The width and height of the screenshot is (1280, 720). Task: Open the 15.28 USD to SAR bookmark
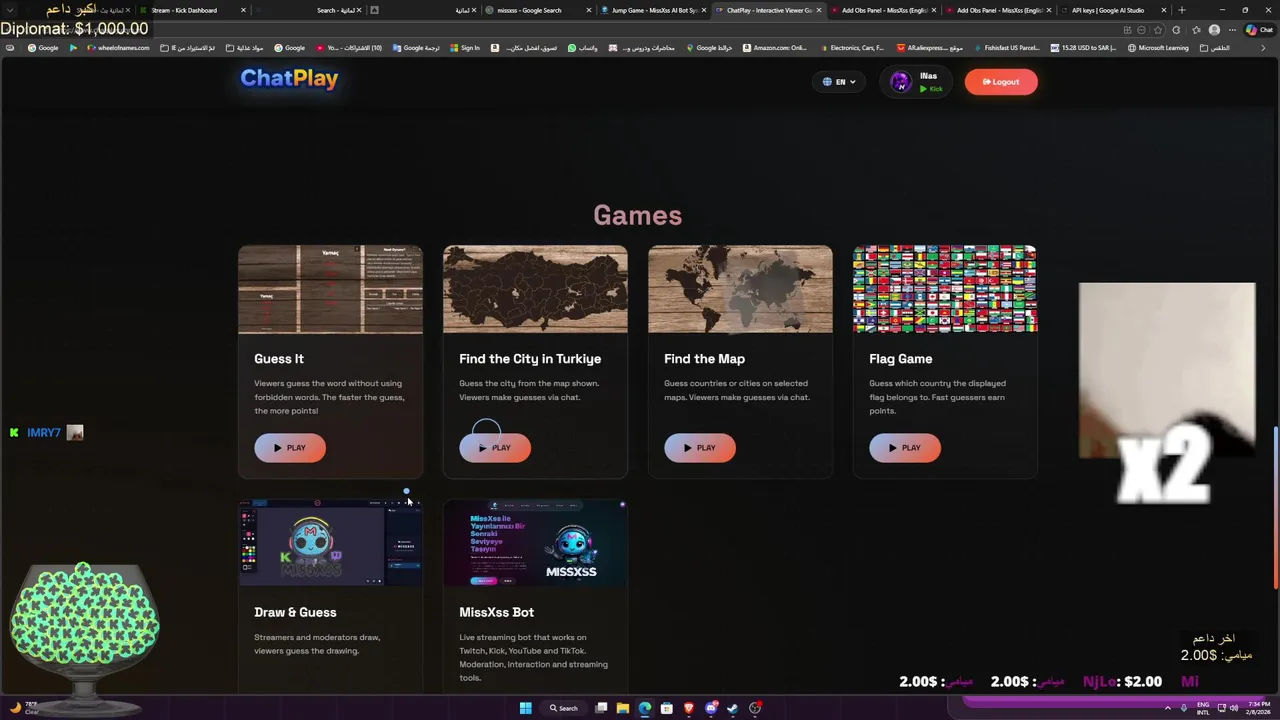[x=1083, y=48]
